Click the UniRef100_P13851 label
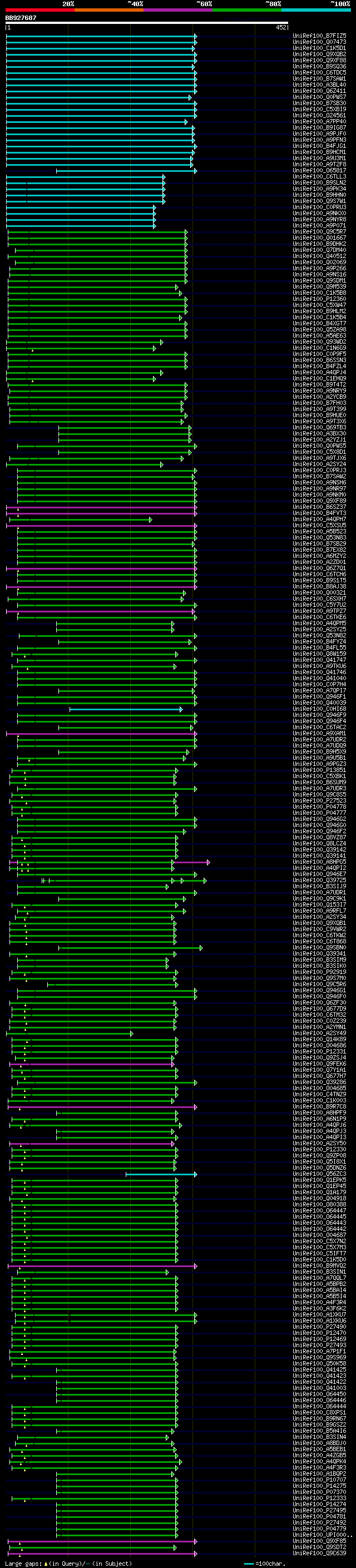The image size is (356, 1568). pyautogui.click(x=319, y=770)
